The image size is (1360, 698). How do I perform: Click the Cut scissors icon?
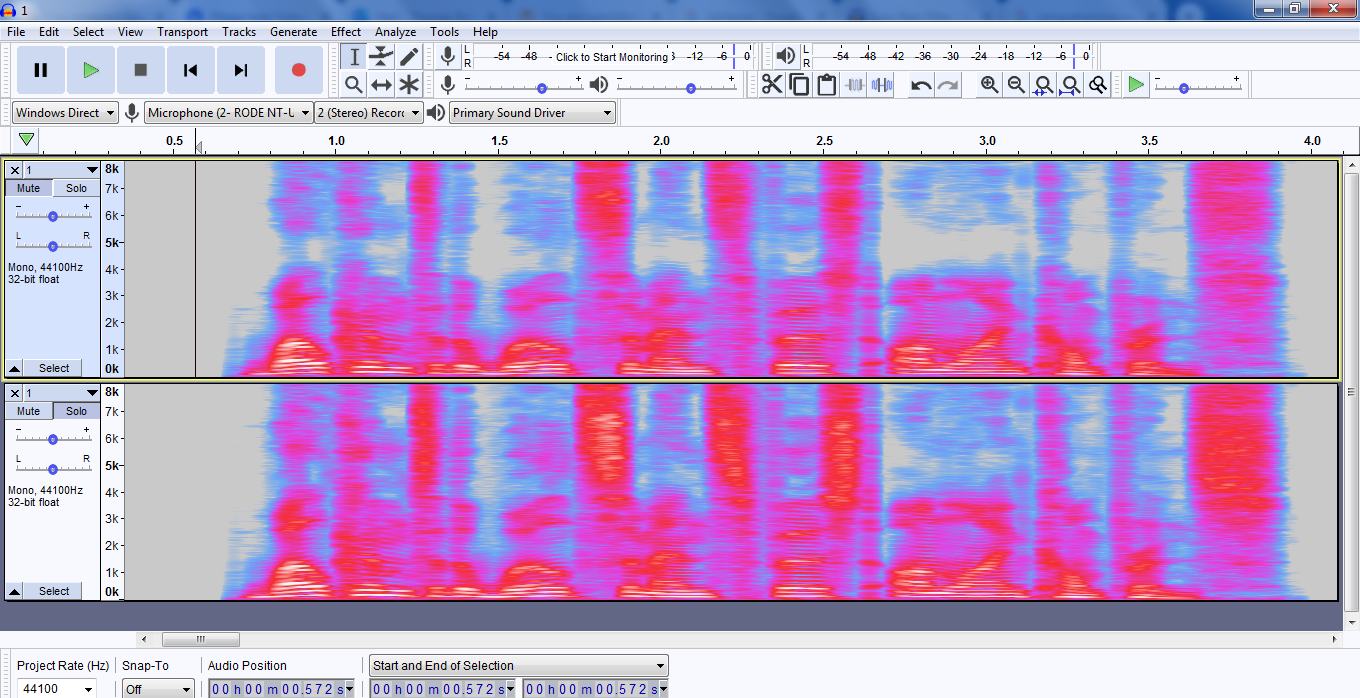[772, 85]
